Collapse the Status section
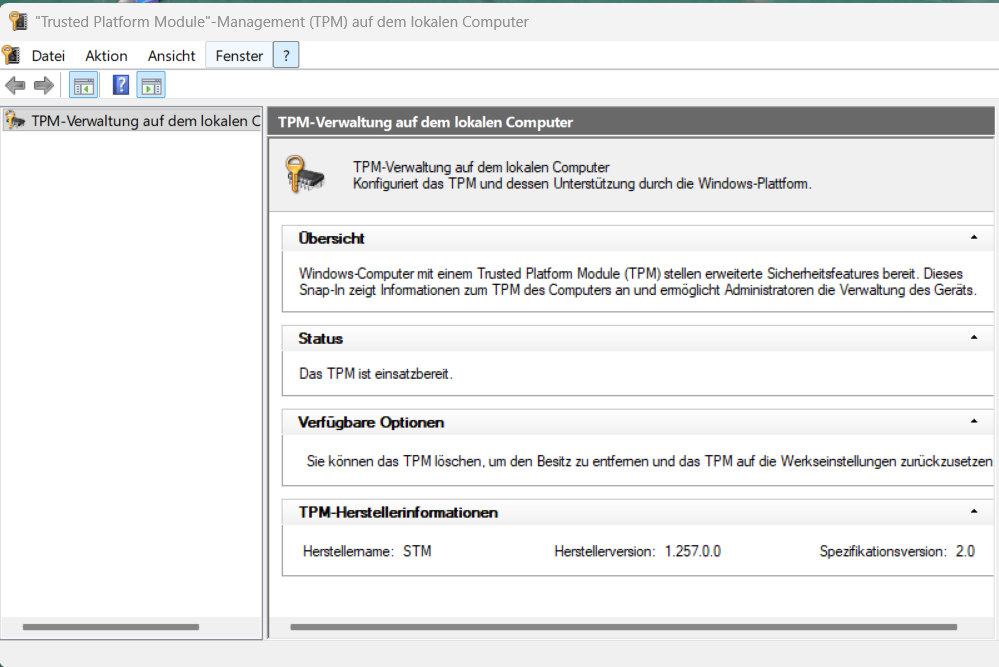This screenshot has width=999, height=667. point(973,338)
